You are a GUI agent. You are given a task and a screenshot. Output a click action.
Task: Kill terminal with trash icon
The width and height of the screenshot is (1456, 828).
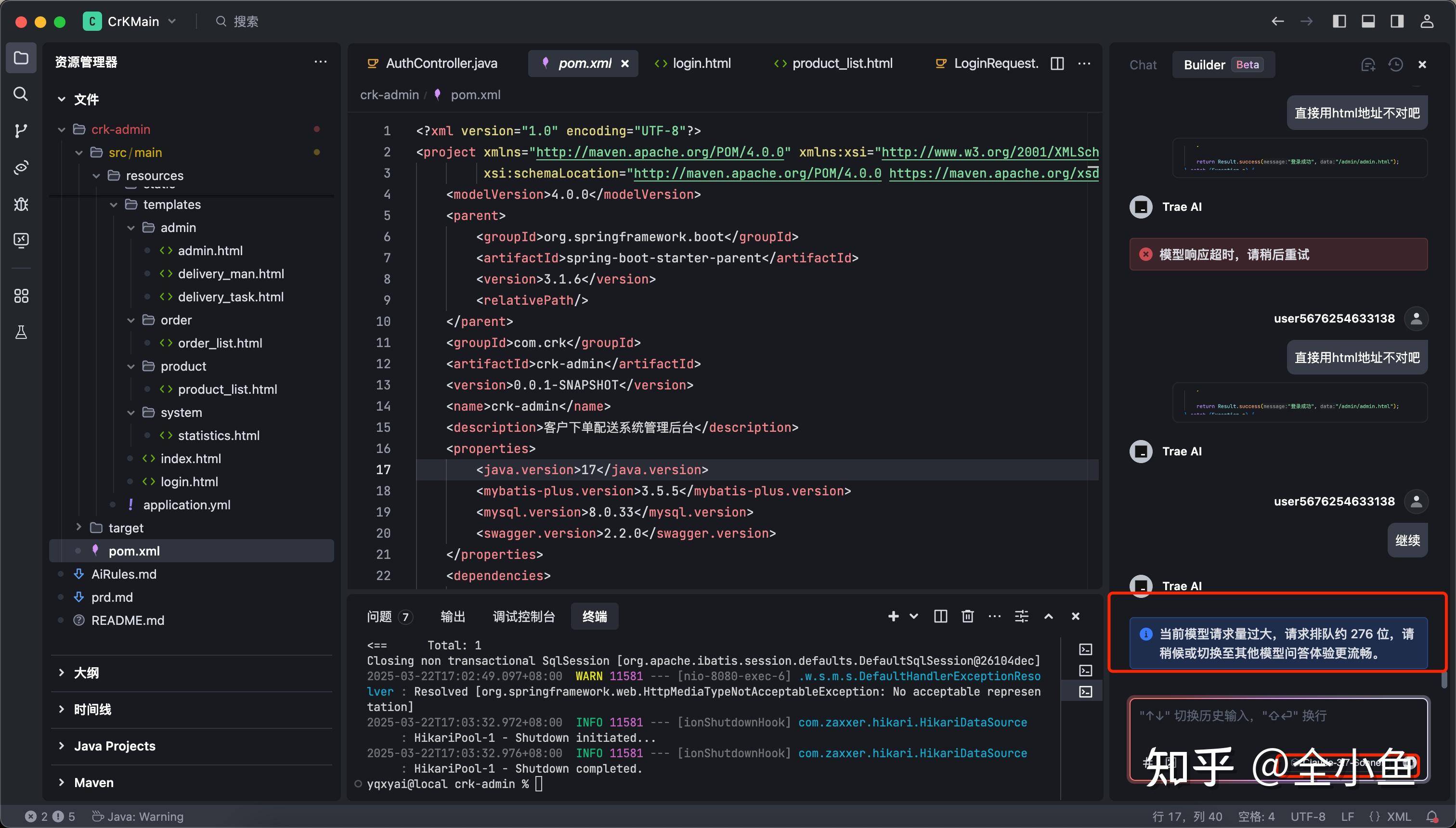coord(967,616)
